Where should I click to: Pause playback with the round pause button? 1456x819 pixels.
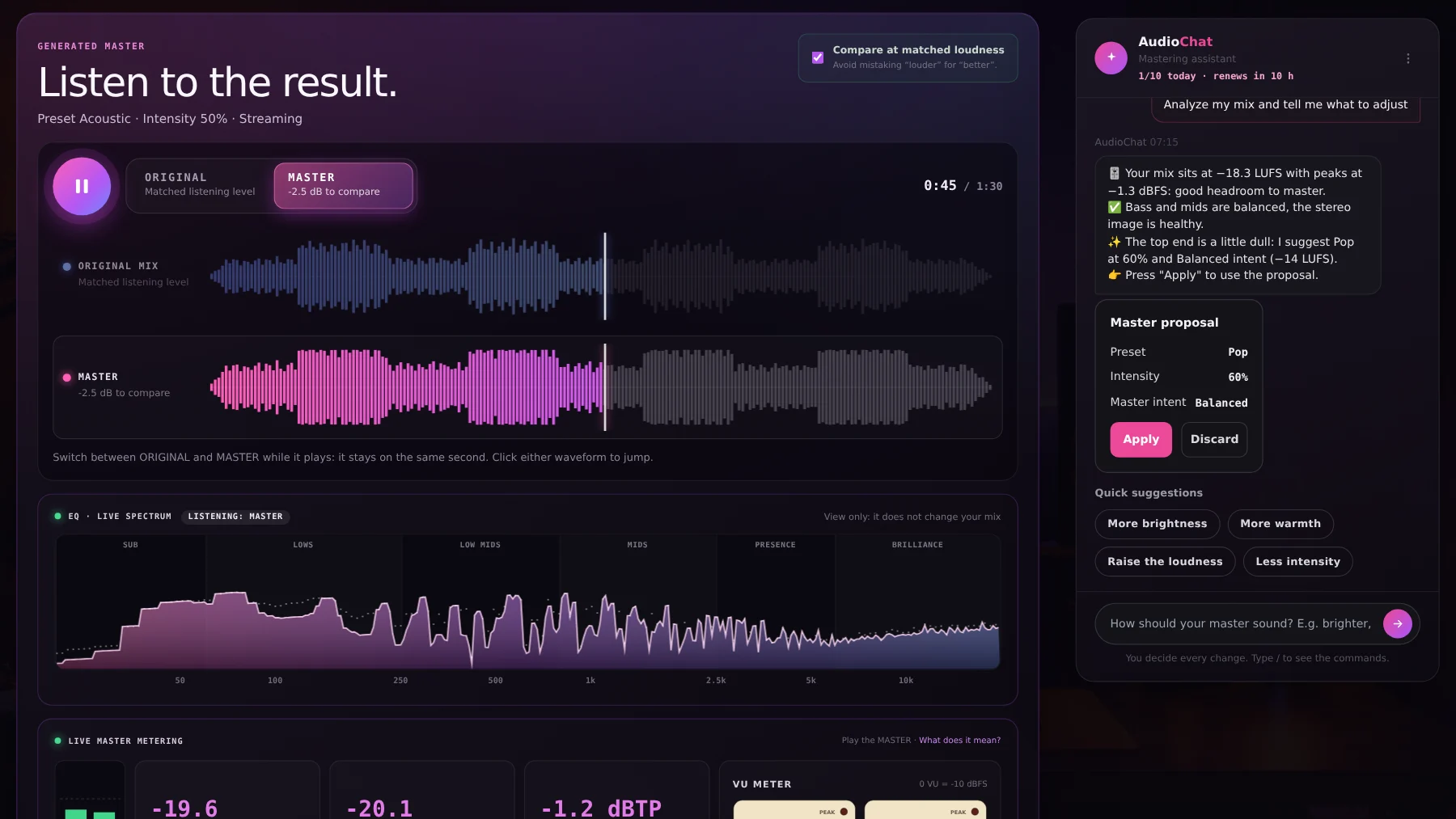tap(82, 186)
